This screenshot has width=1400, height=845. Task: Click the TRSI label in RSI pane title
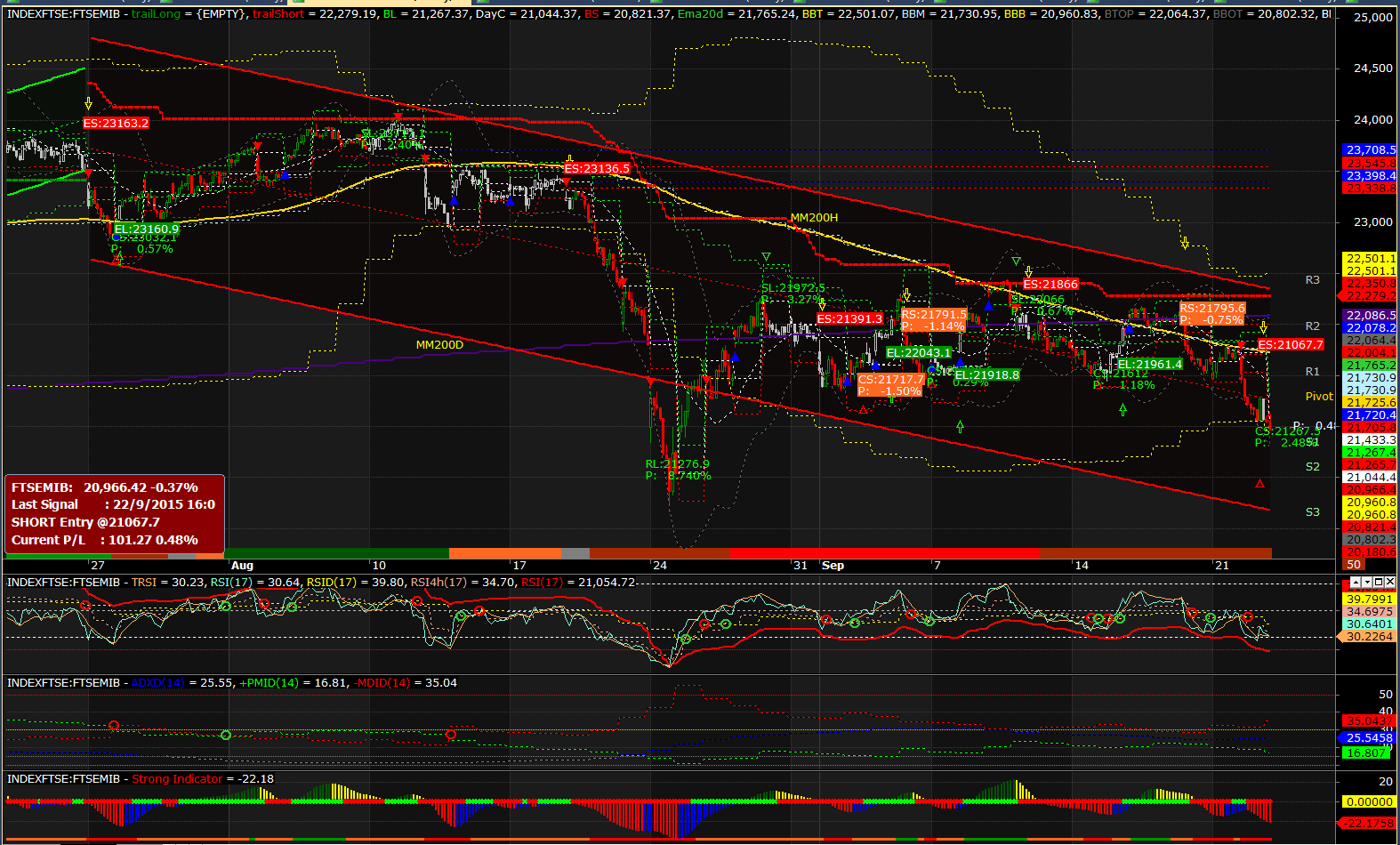(x=143, y=583)
